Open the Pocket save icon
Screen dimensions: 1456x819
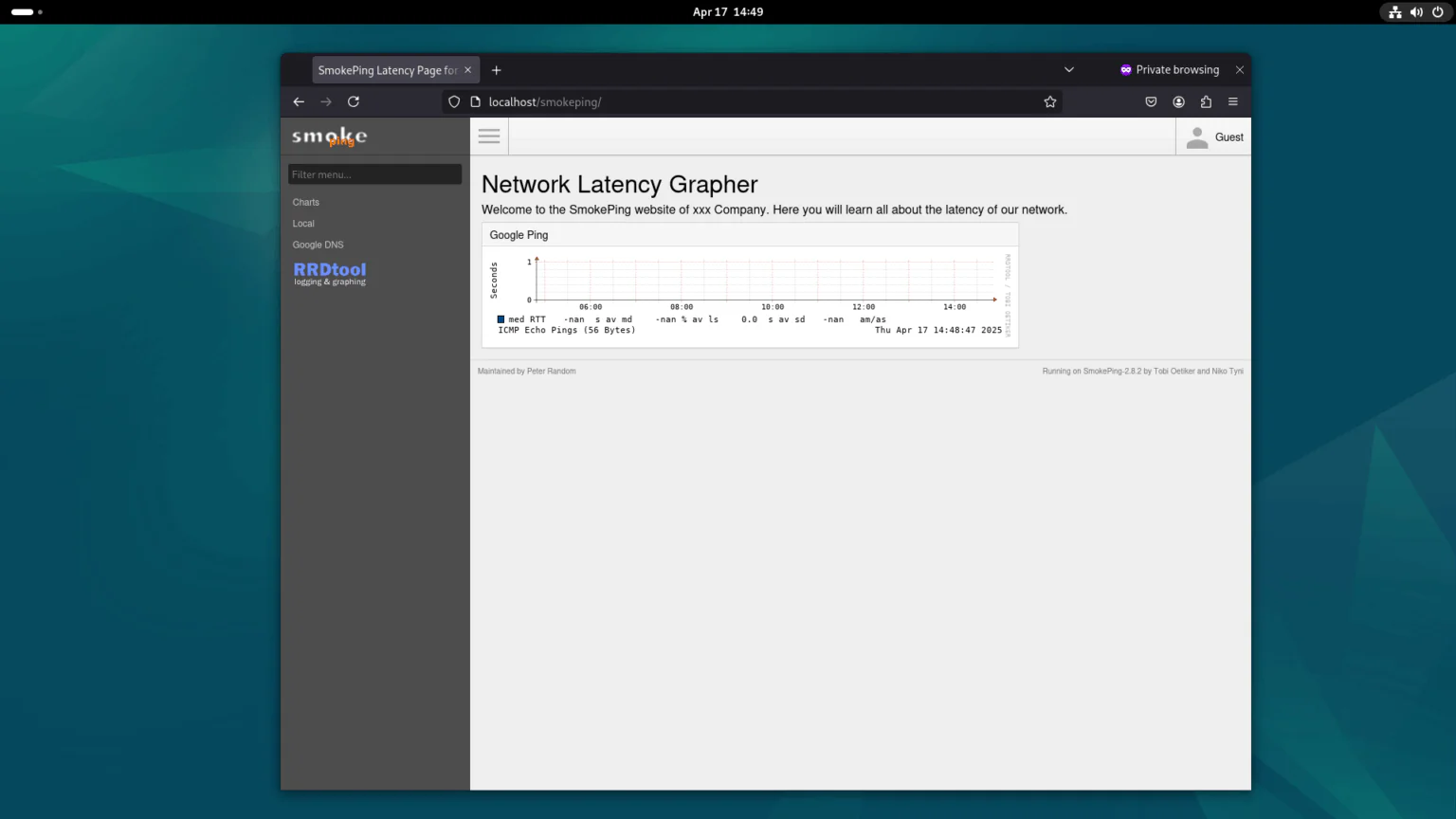(1151, 101)
